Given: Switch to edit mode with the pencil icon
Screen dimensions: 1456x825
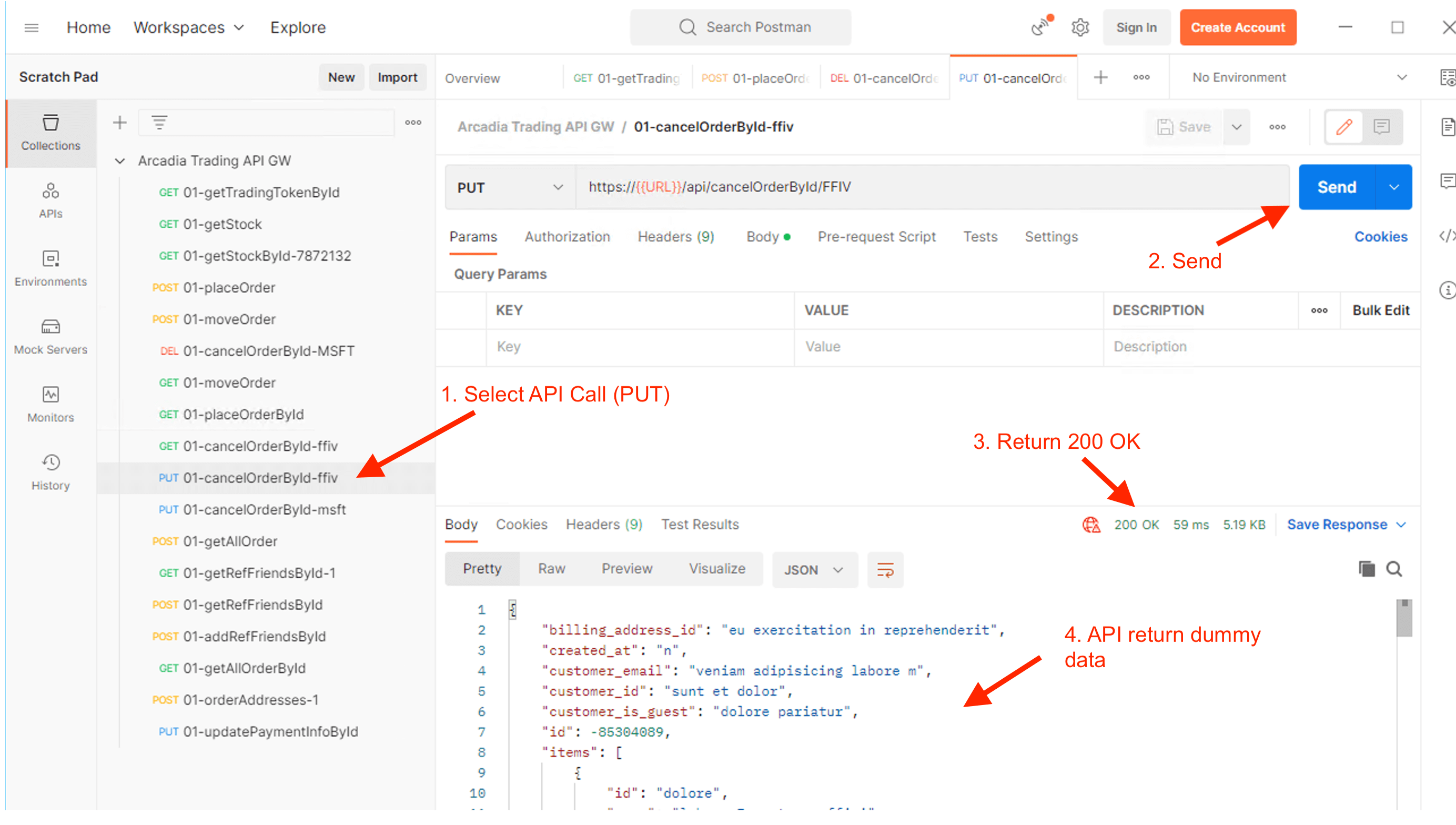Looking at the screenshot, I should coord(1344,127).
